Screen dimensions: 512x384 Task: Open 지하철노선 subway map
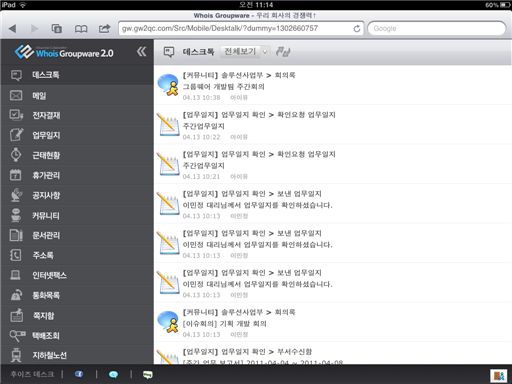click(x=77, y=355)
